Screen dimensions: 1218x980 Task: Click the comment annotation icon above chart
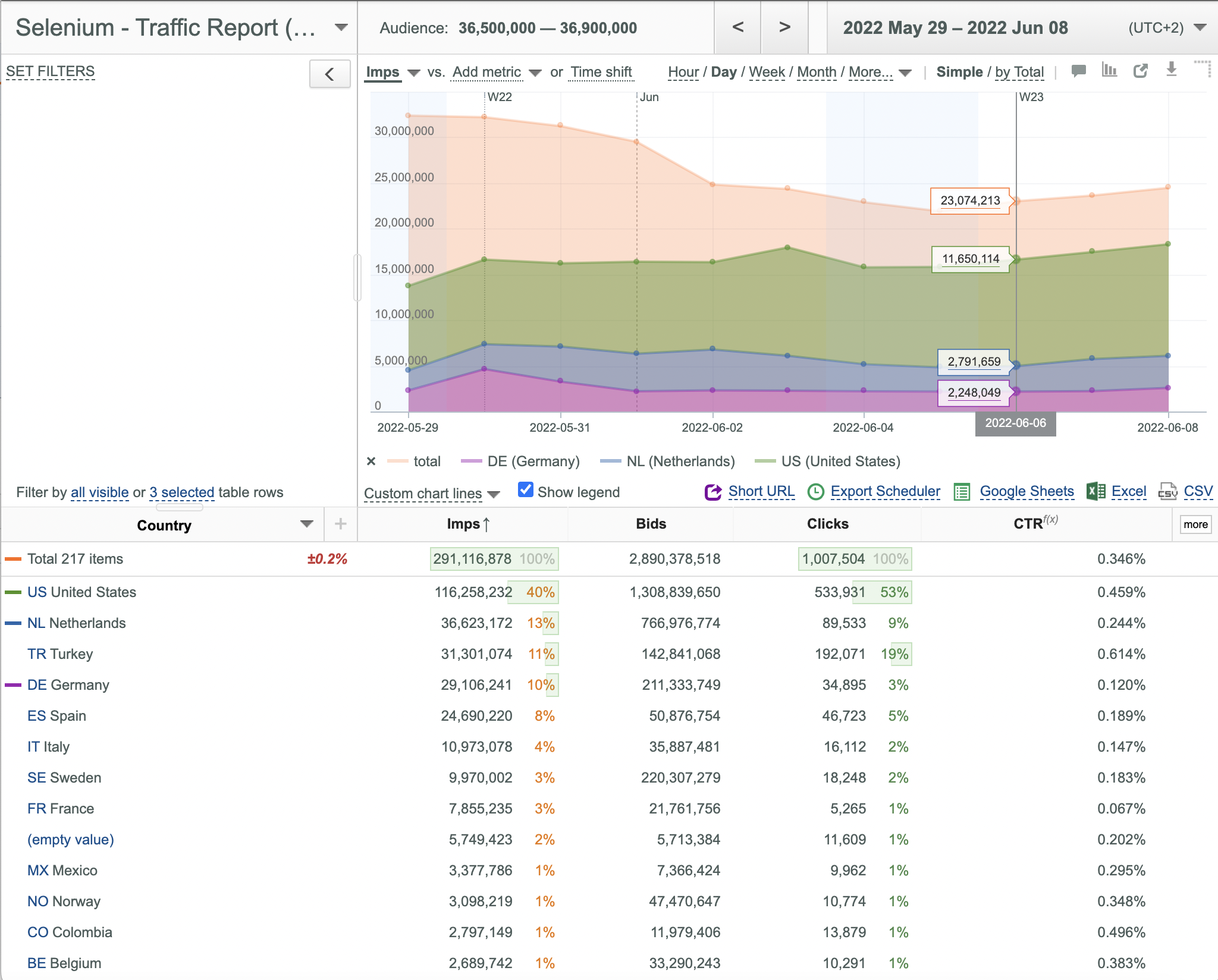[x=1078, y=71]
